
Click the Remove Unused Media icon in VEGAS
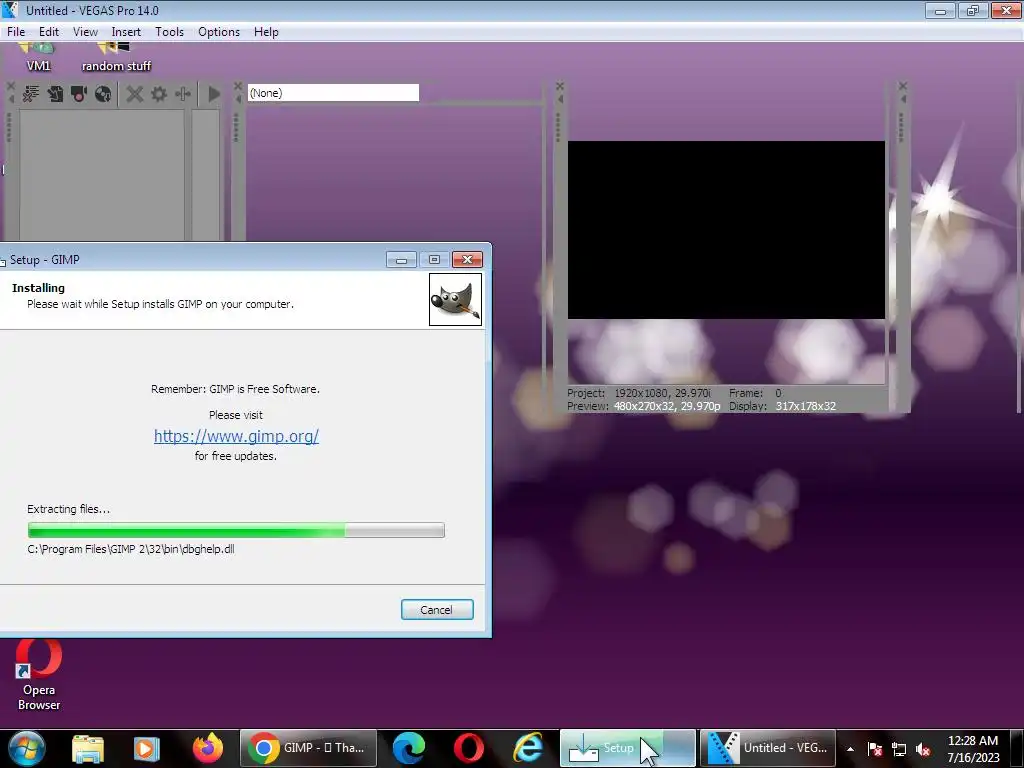(x=31, y=94)
